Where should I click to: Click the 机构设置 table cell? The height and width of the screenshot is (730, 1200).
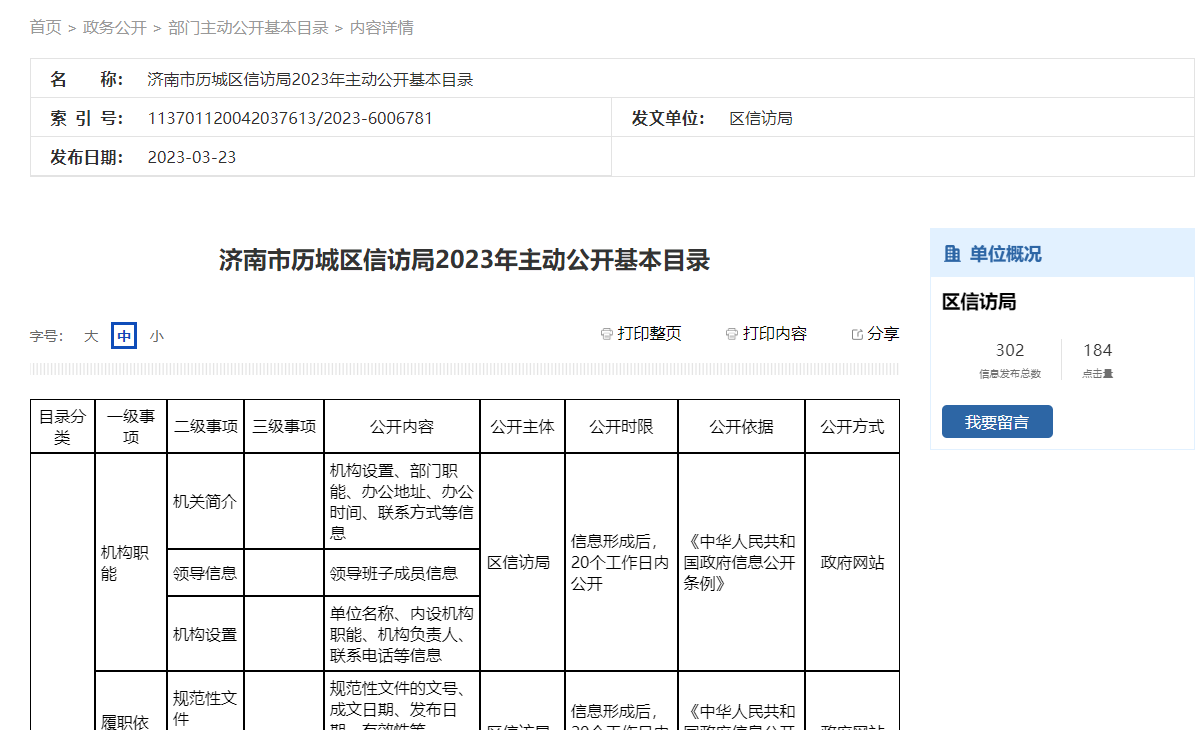206,634
